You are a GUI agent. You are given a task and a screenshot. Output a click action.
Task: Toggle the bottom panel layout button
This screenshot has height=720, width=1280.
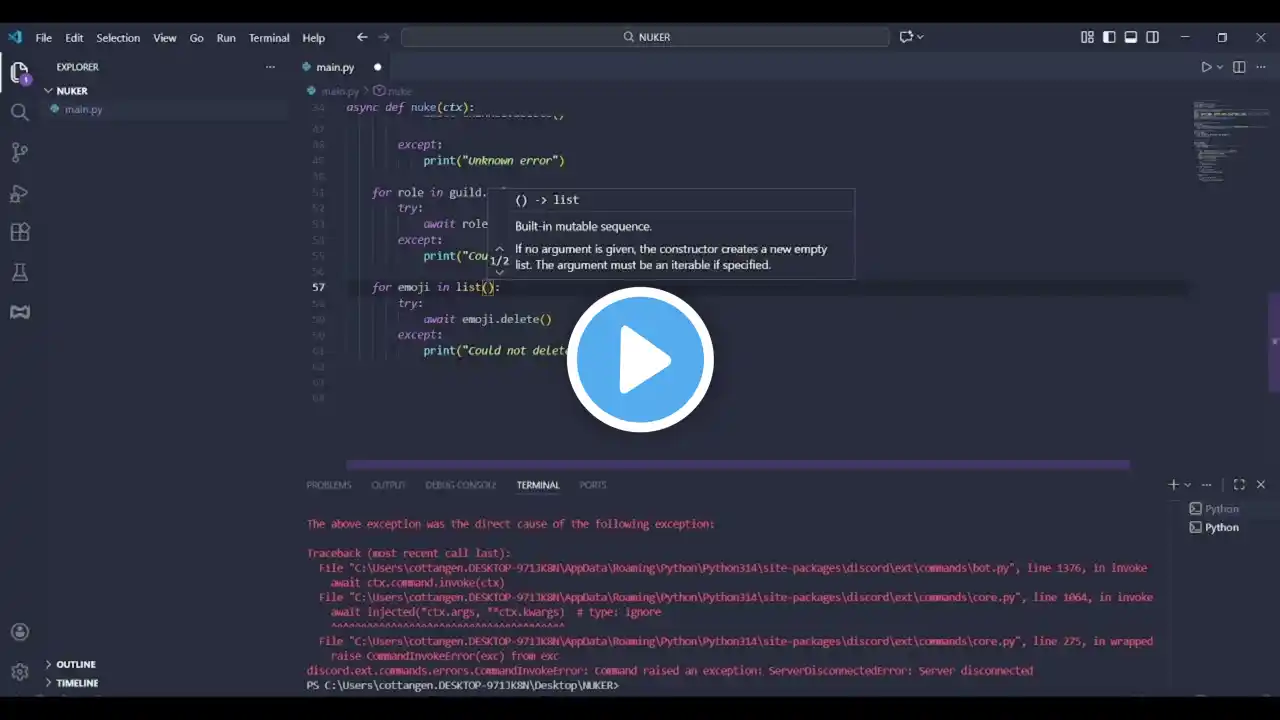point(1131,37)
